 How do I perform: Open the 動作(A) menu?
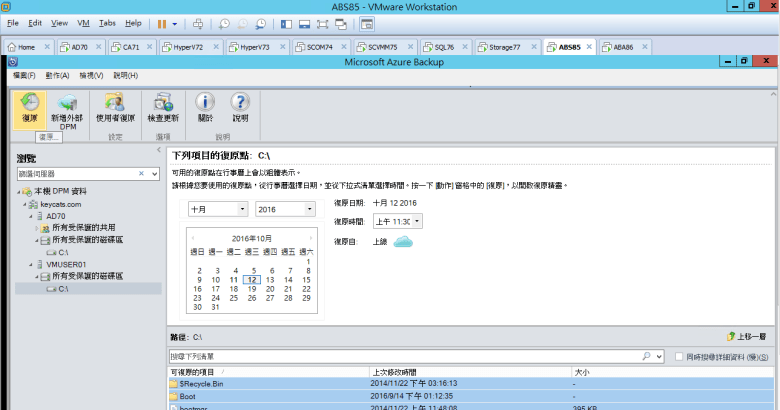click(56, 75)
